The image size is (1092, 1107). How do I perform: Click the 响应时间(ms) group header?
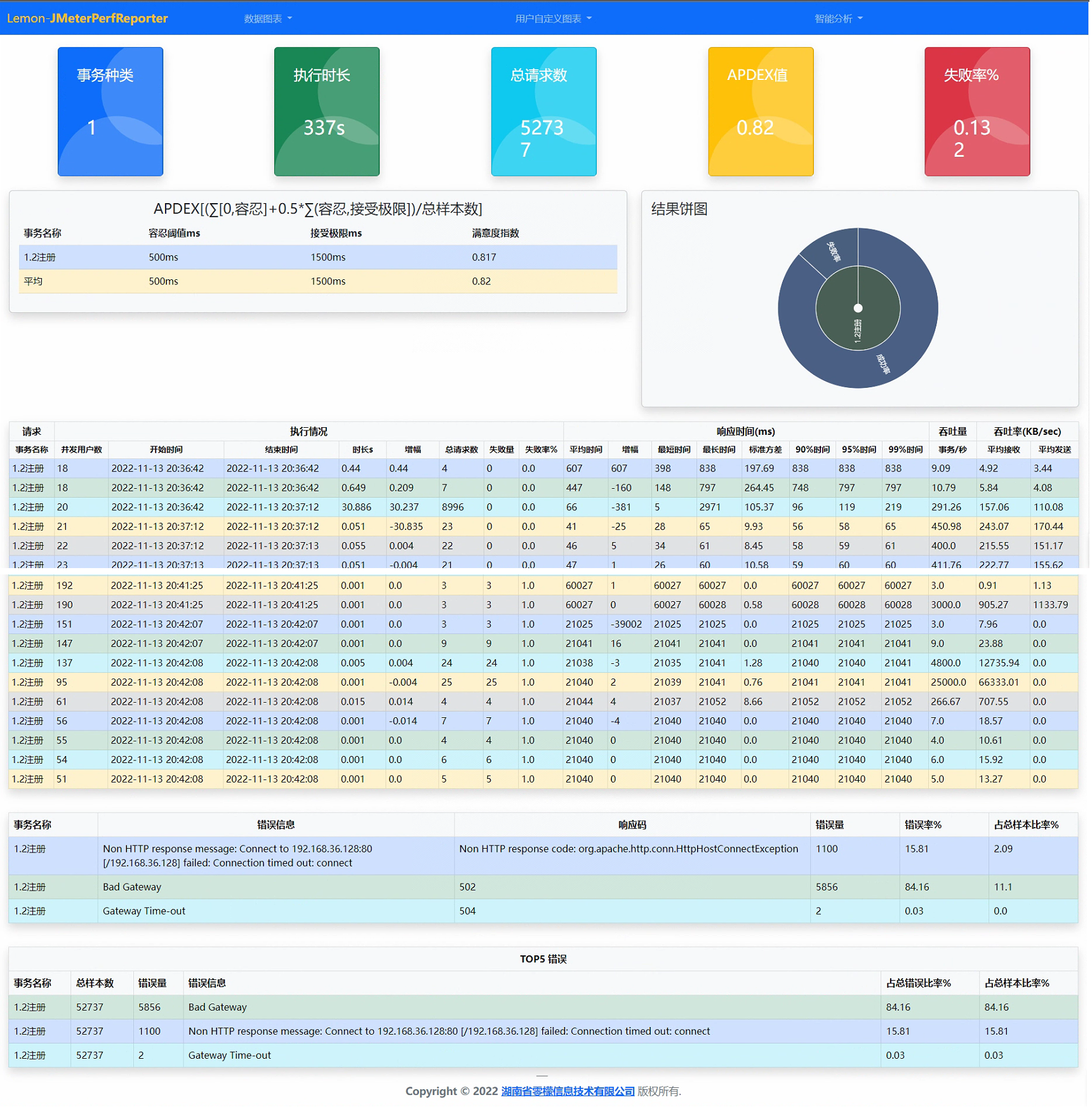point(745,431)
